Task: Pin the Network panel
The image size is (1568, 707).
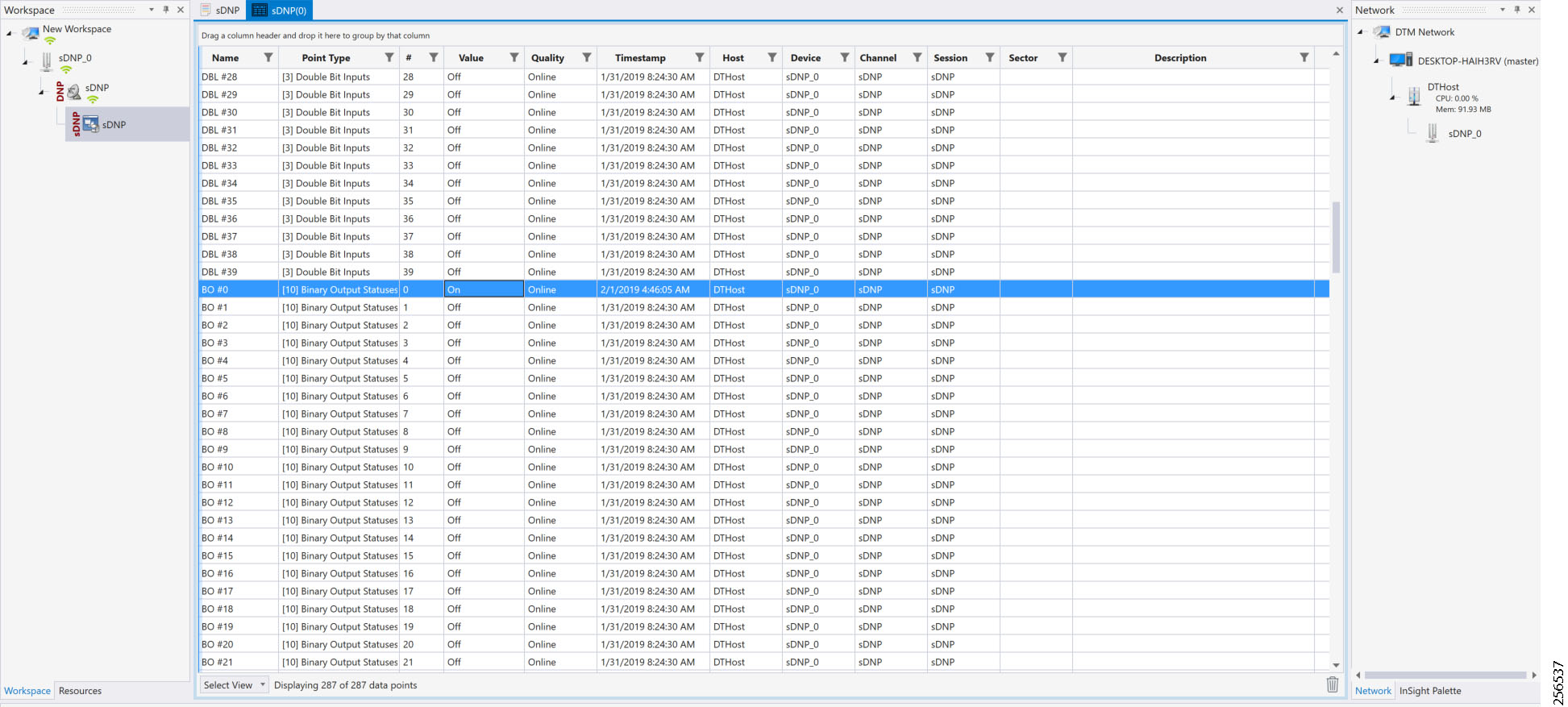Action: point(1517,10)
